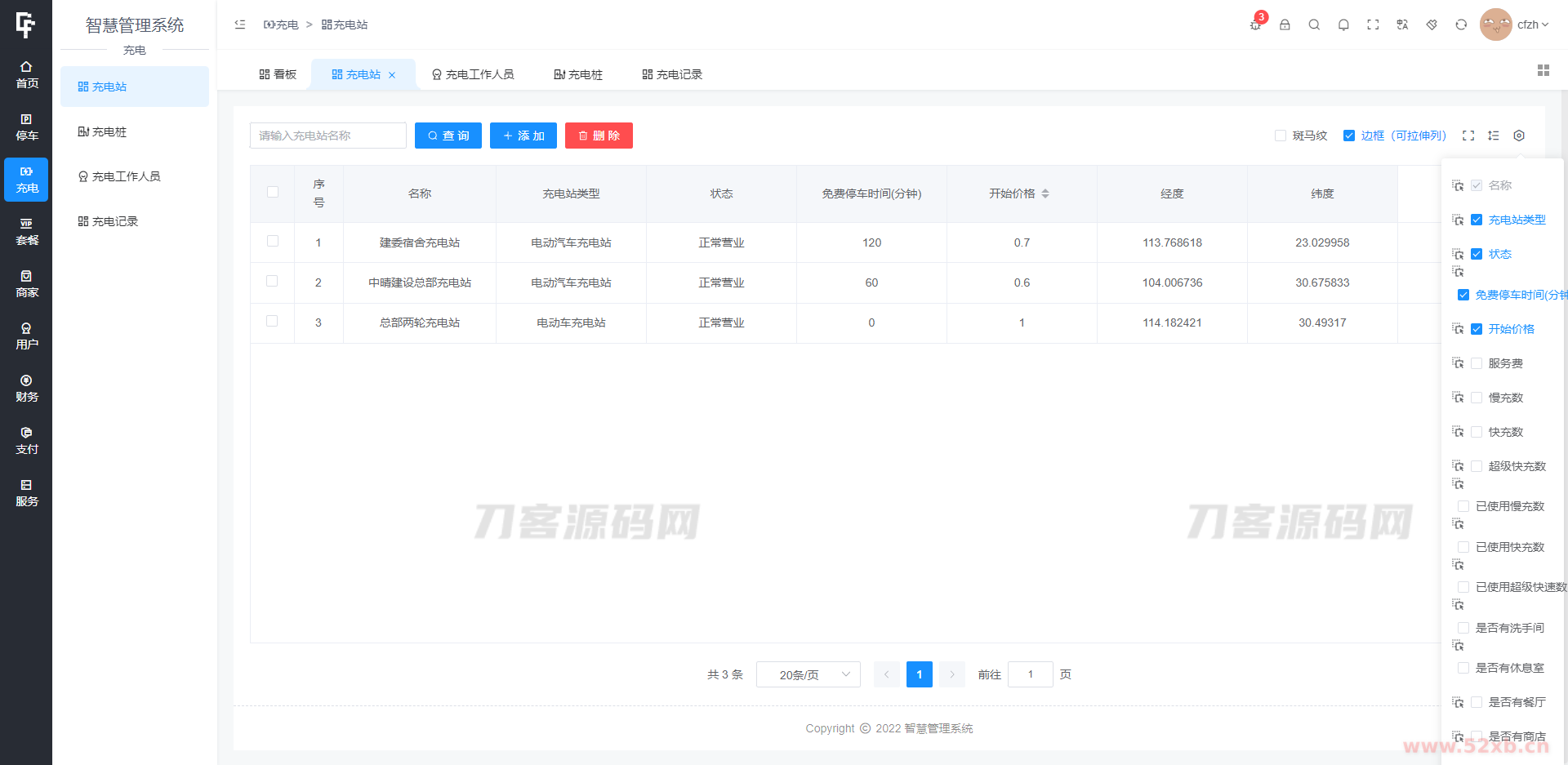Open the 20条/页 page size dropdown
The height and width of the screenshot is (765, 1568).
pos(808,674)
